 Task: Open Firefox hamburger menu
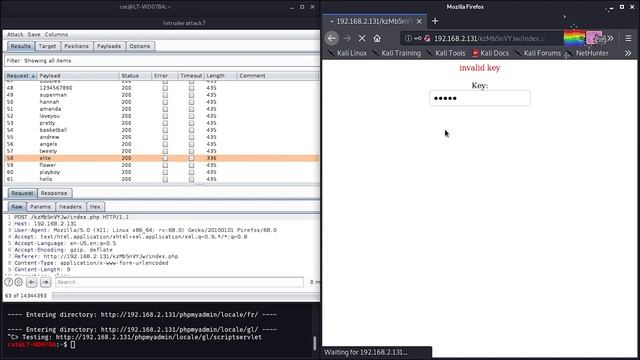[x=628, y=38]
